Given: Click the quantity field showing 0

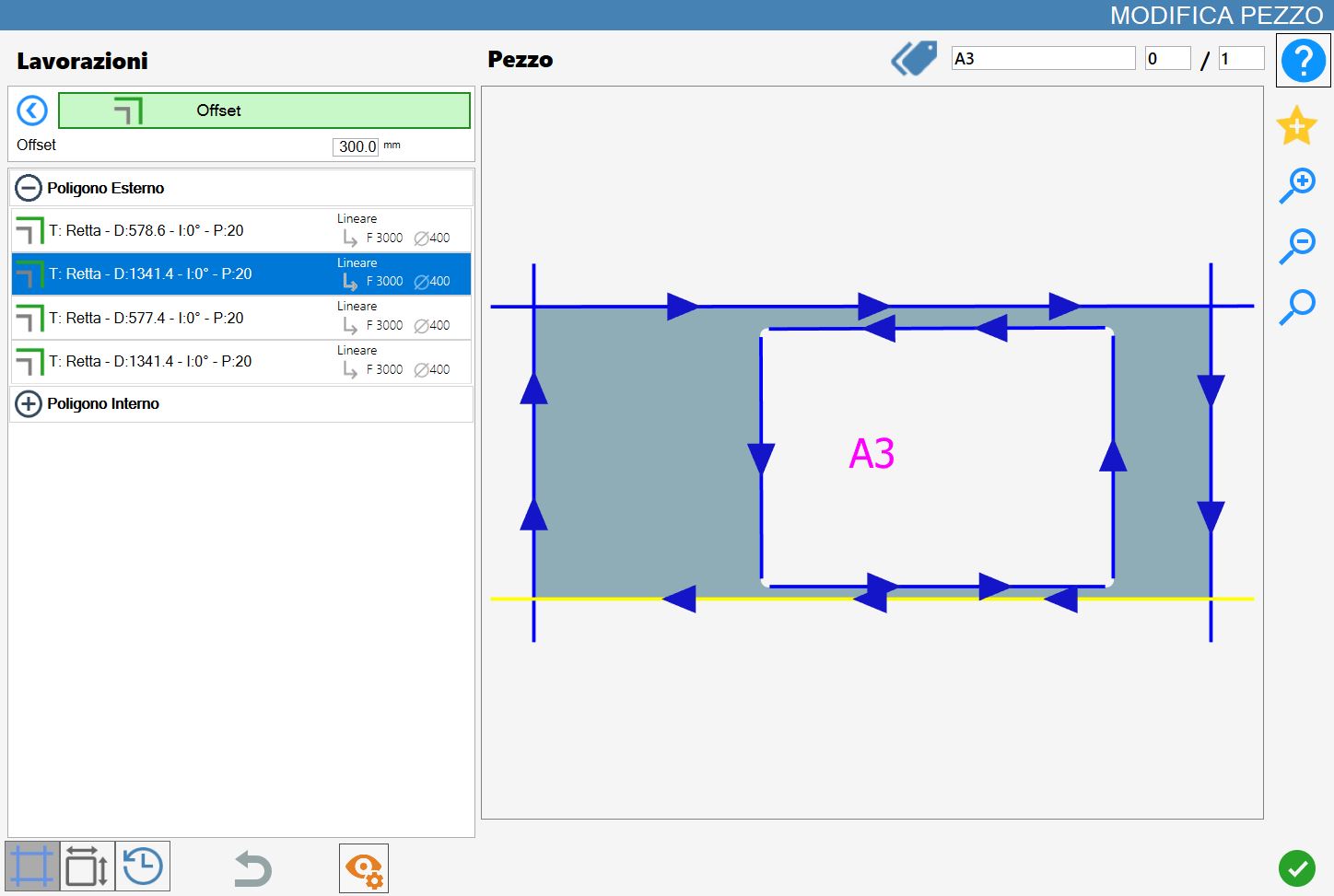Looking at the screenshot, I should pos(1168,59).
